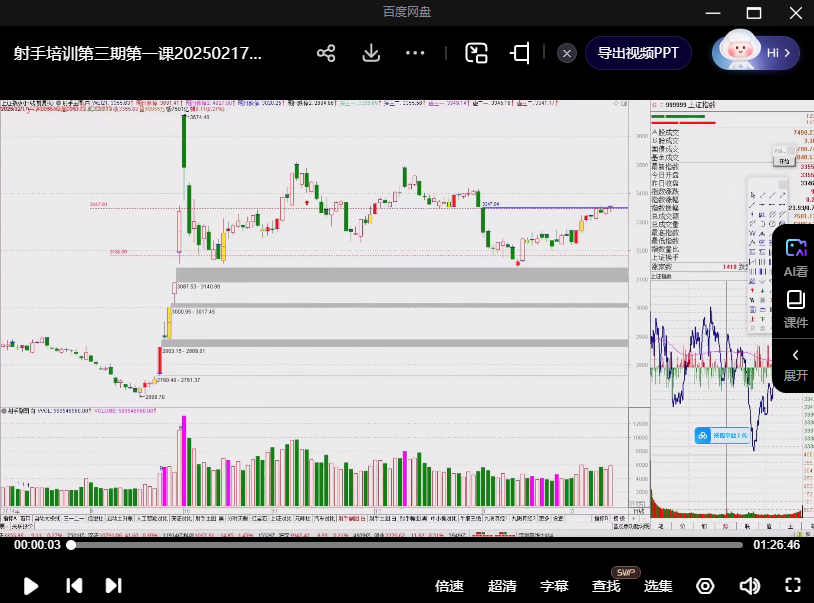The width and height of the screenshot is (814, 603).
Task: Open the 超清 video quality selector
Action: (x=502, y=586)
